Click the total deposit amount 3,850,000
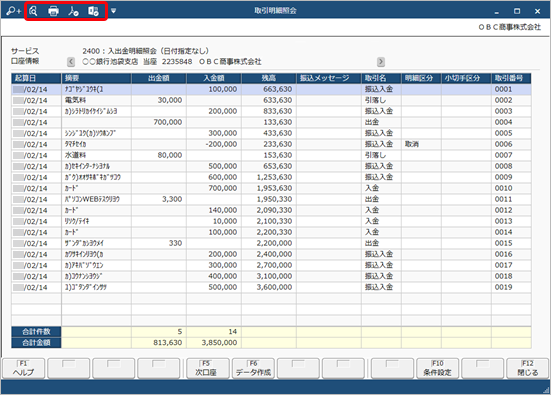This screenshot has height=395, width=551. tap(214, 343)
